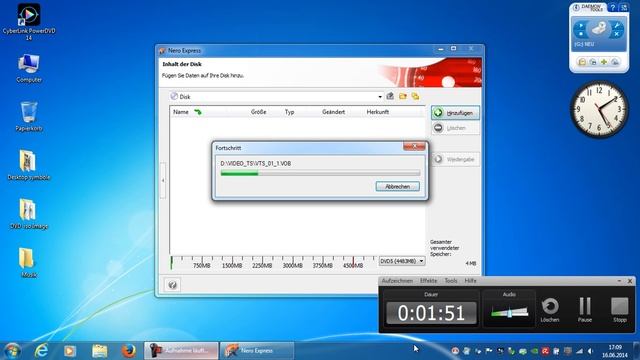Sort by the Typ column header
640x360 pixels.
[x=289, y=112]
